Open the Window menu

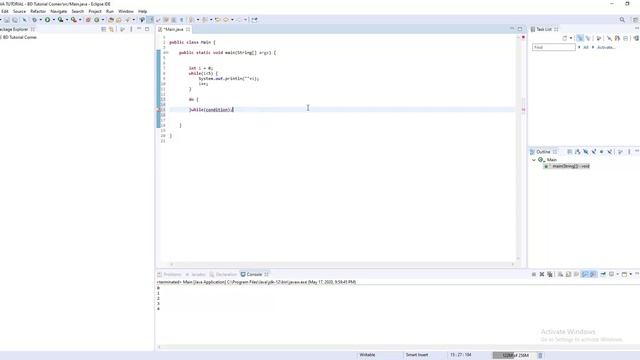tap(126, 11)
